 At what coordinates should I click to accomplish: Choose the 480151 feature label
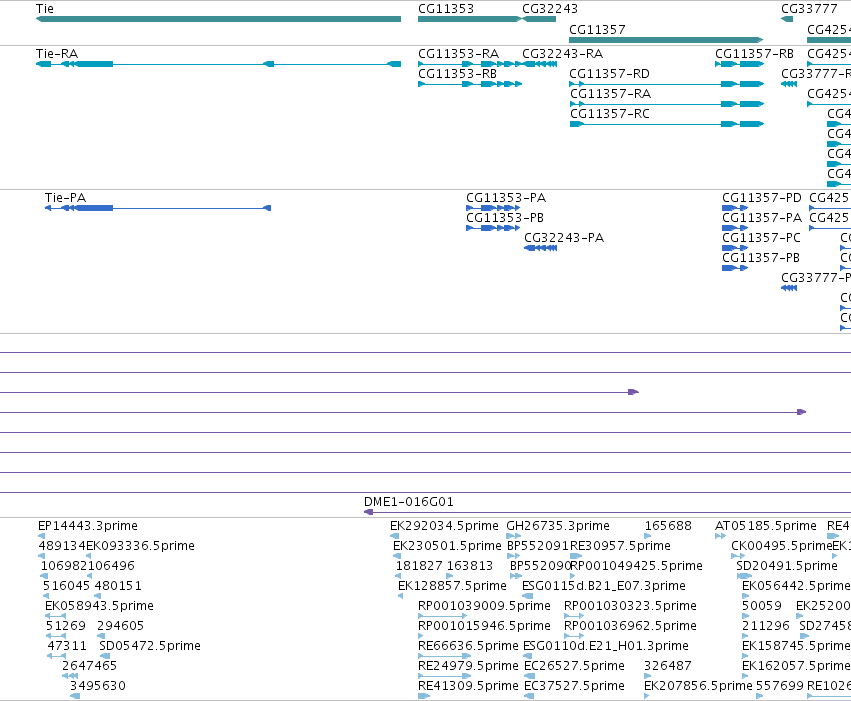(x=118, y=586)
